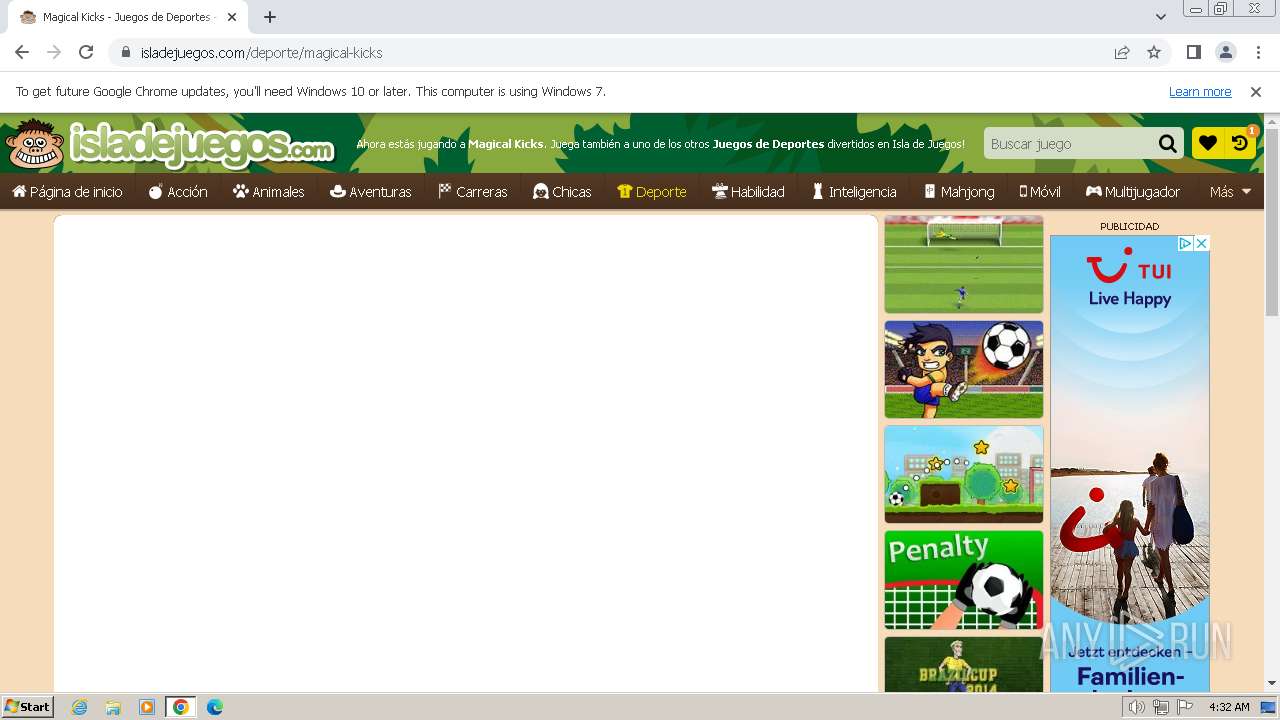
Task: Open the cartoon soccer player game thumbnail
Action: click(963, 369)
